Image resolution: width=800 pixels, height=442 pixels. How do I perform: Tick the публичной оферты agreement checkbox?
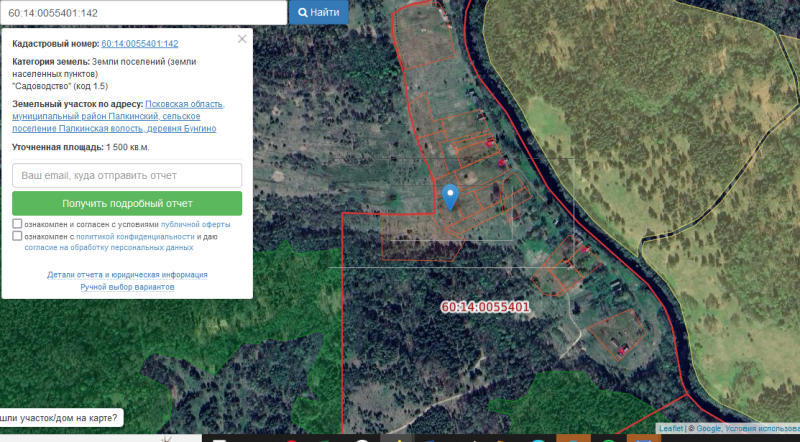click(17, 224)
